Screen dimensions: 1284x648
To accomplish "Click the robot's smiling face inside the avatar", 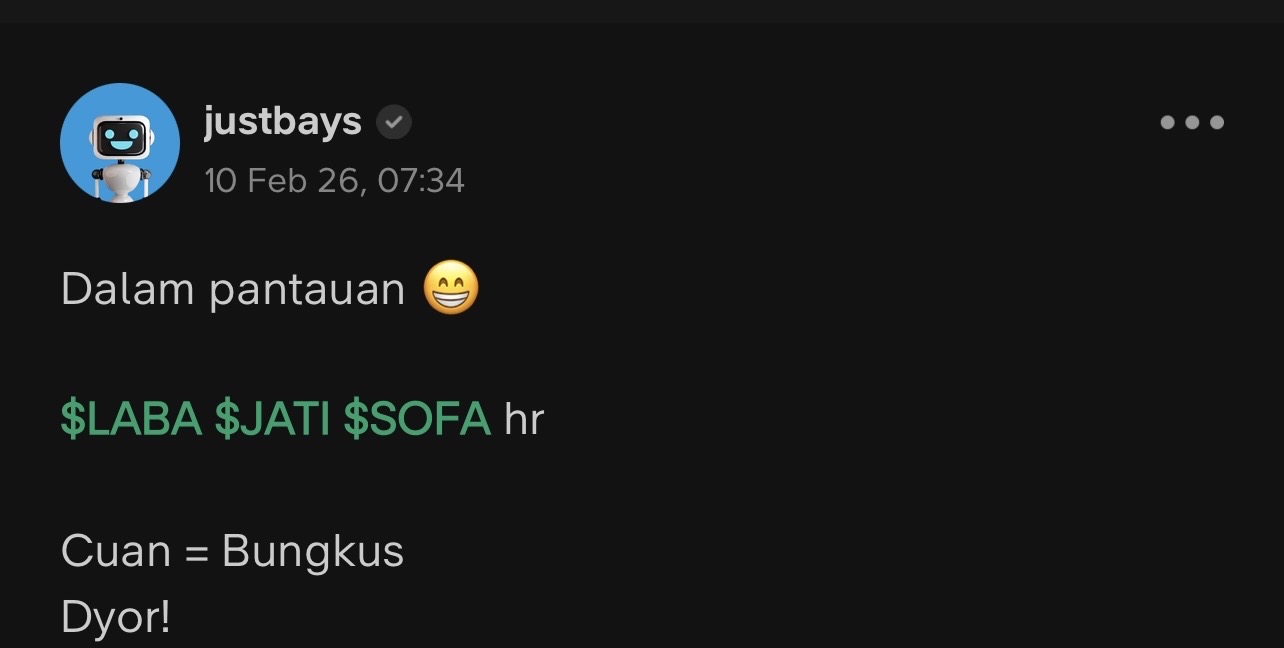I will point(121,140).
